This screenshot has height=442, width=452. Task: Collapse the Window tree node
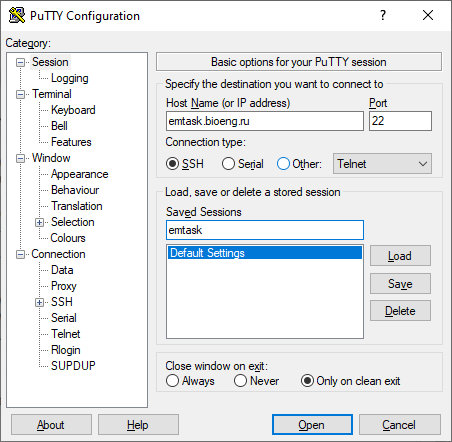[x=20, y=158]
